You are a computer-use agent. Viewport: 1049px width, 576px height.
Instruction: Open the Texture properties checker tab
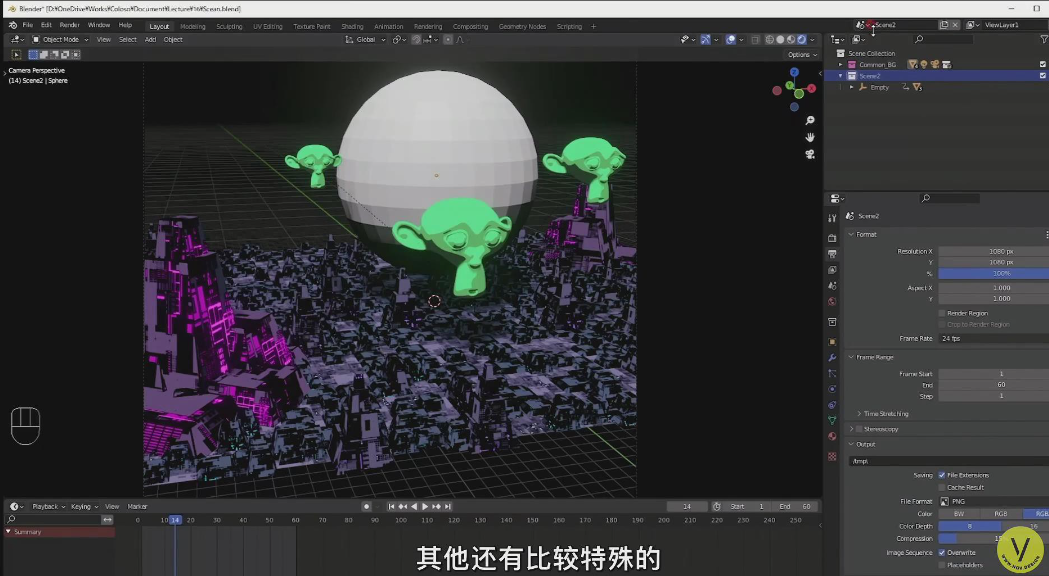(832, 456)
